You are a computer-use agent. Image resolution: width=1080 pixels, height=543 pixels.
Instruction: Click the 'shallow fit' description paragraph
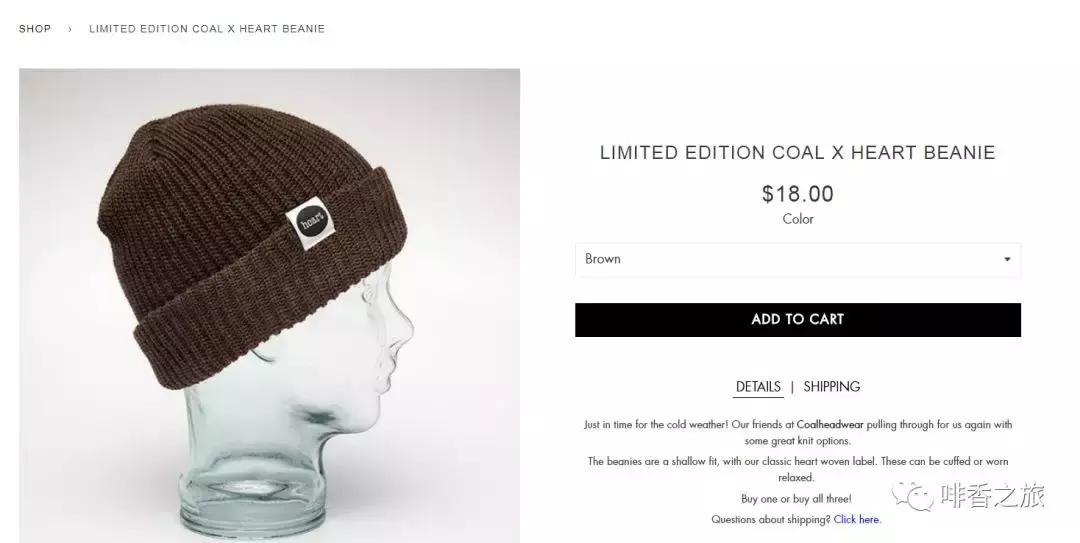(x=797, y=469)
